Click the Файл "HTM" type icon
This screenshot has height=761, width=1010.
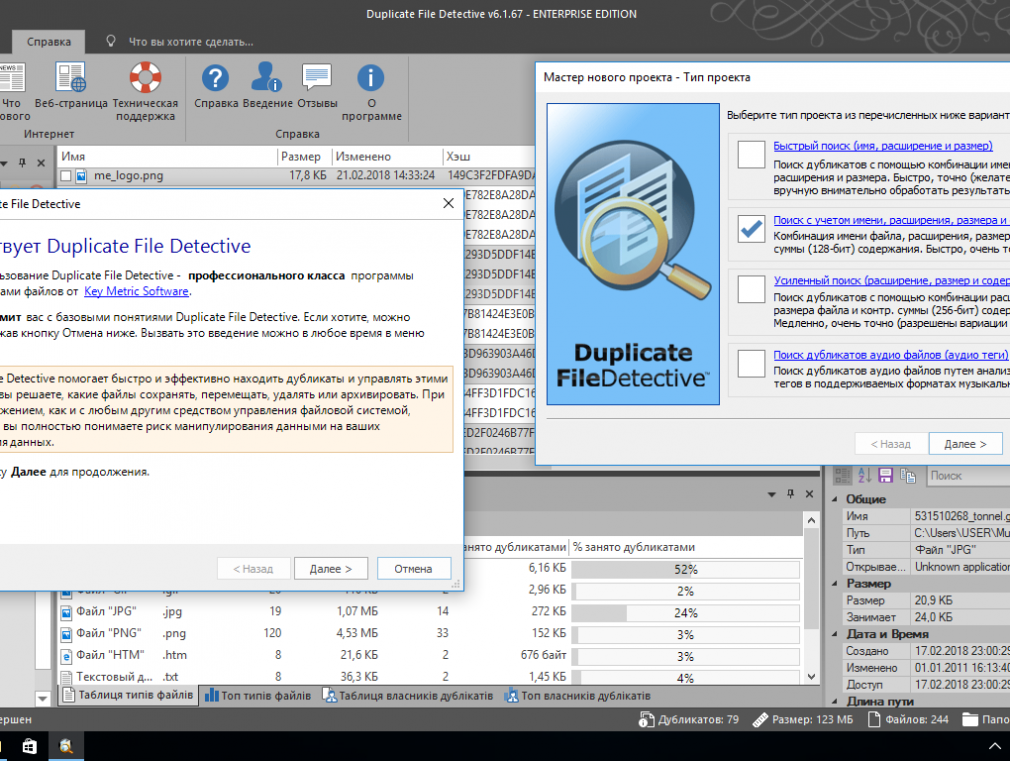(66, 656)
